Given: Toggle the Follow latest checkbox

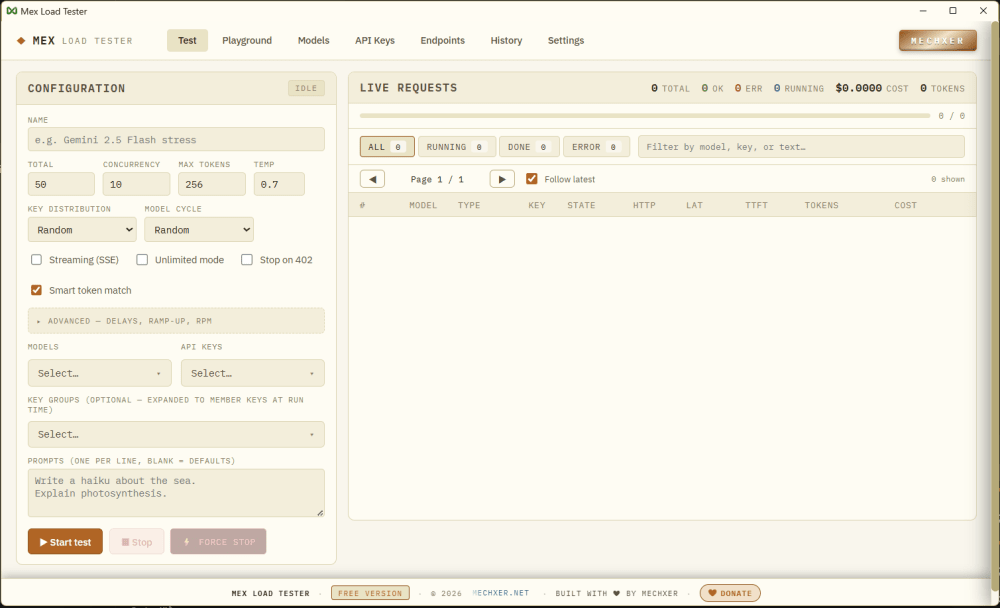Looking at the screenshot, I should tap(531, 179).
